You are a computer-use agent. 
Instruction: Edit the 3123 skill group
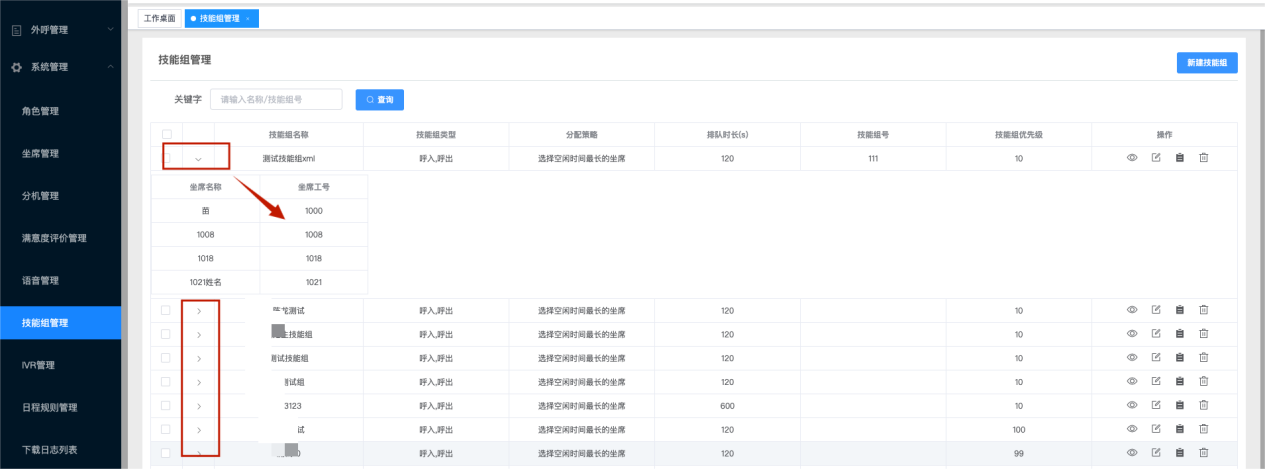(x=1156, y=405)
